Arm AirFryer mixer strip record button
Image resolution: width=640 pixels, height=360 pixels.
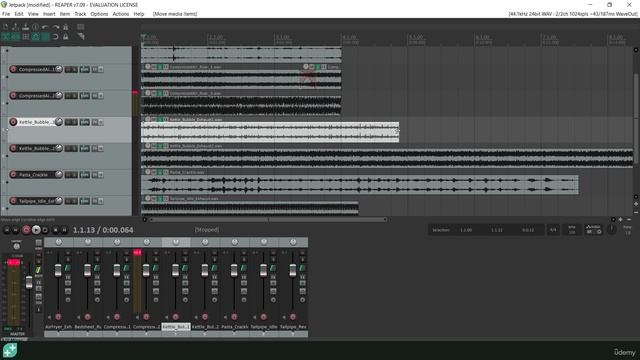(58, 317)
